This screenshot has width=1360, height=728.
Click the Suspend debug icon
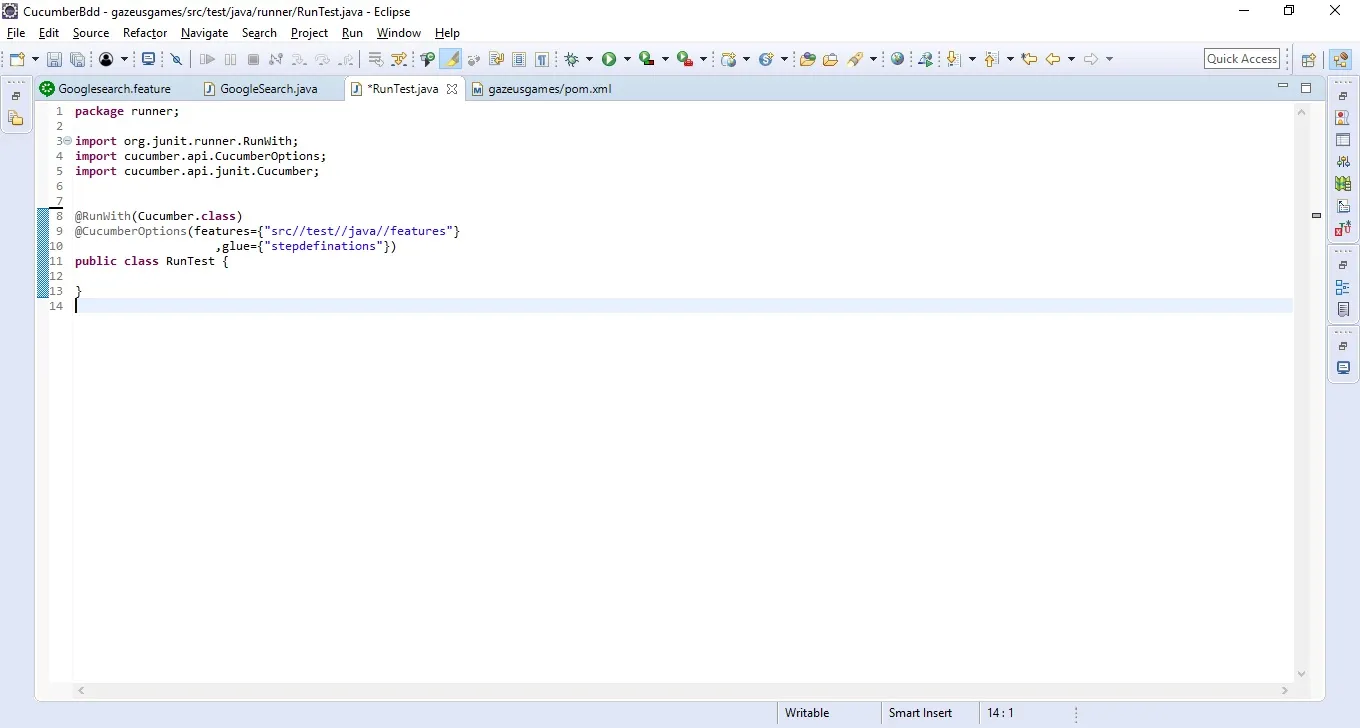tap(230, 59)
